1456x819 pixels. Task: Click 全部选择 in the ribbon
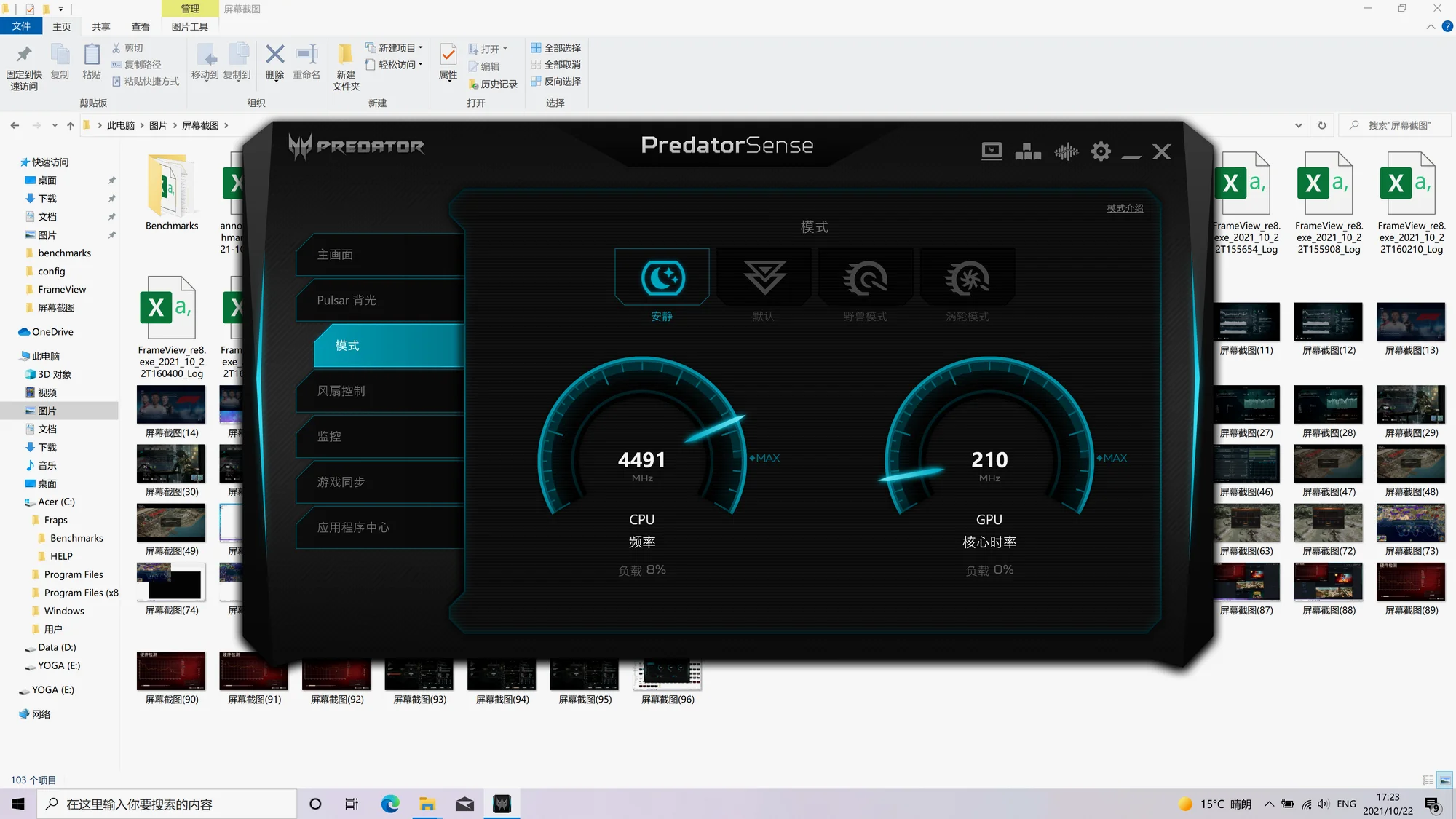(556, 48)
